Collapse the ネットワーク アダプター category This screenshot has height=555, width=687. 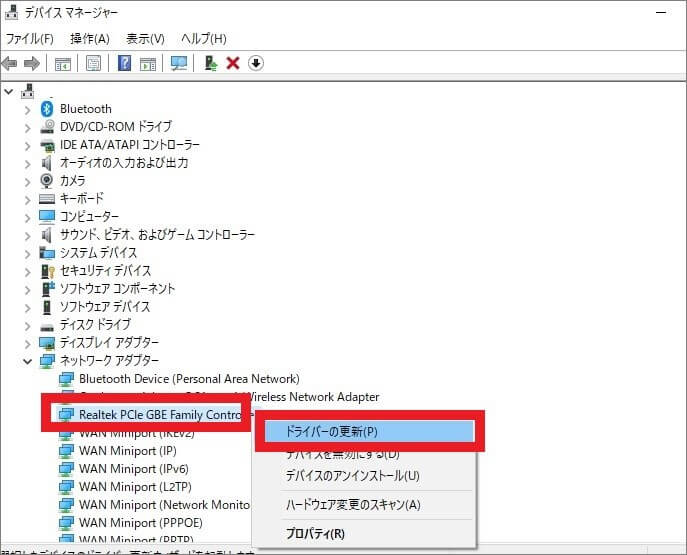(x=27, y=361)
